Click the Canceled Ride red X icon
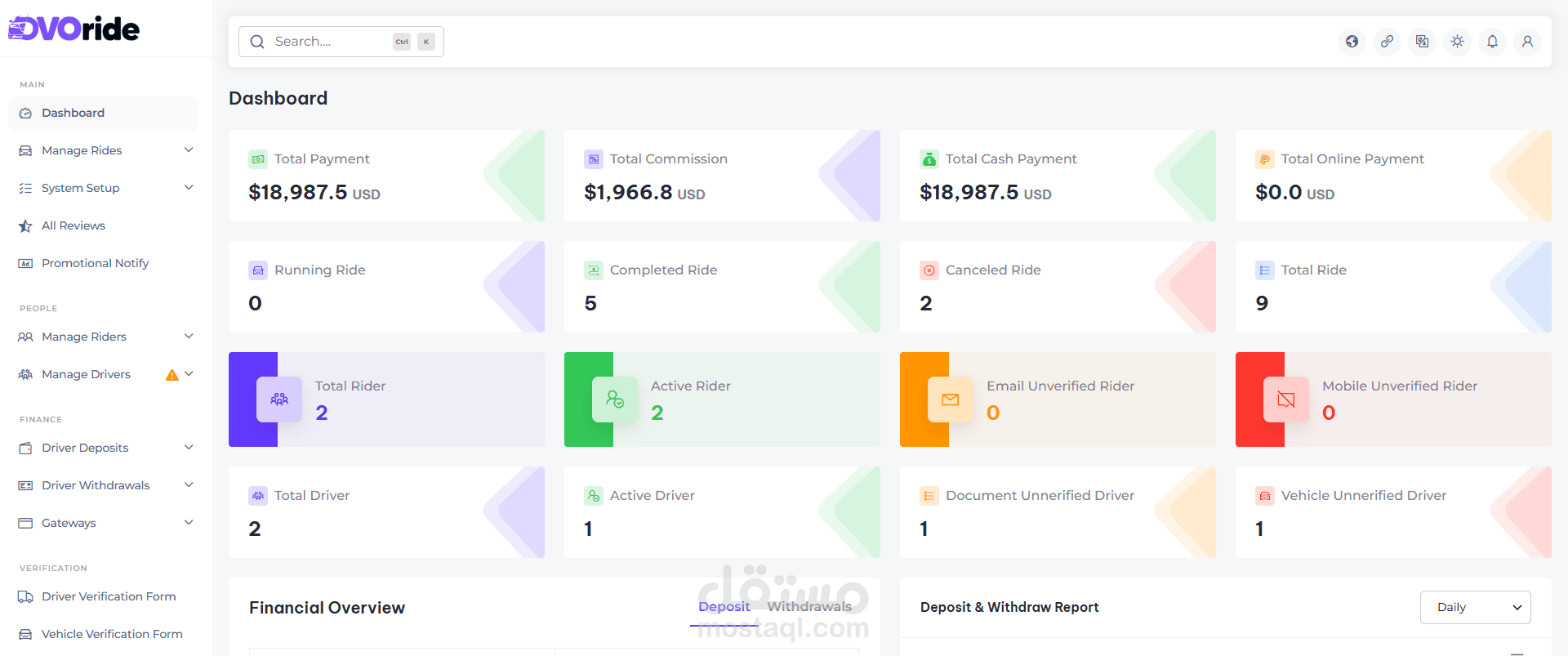The height and width of the screenshot is (656, 1568). (x=929, y=270)
